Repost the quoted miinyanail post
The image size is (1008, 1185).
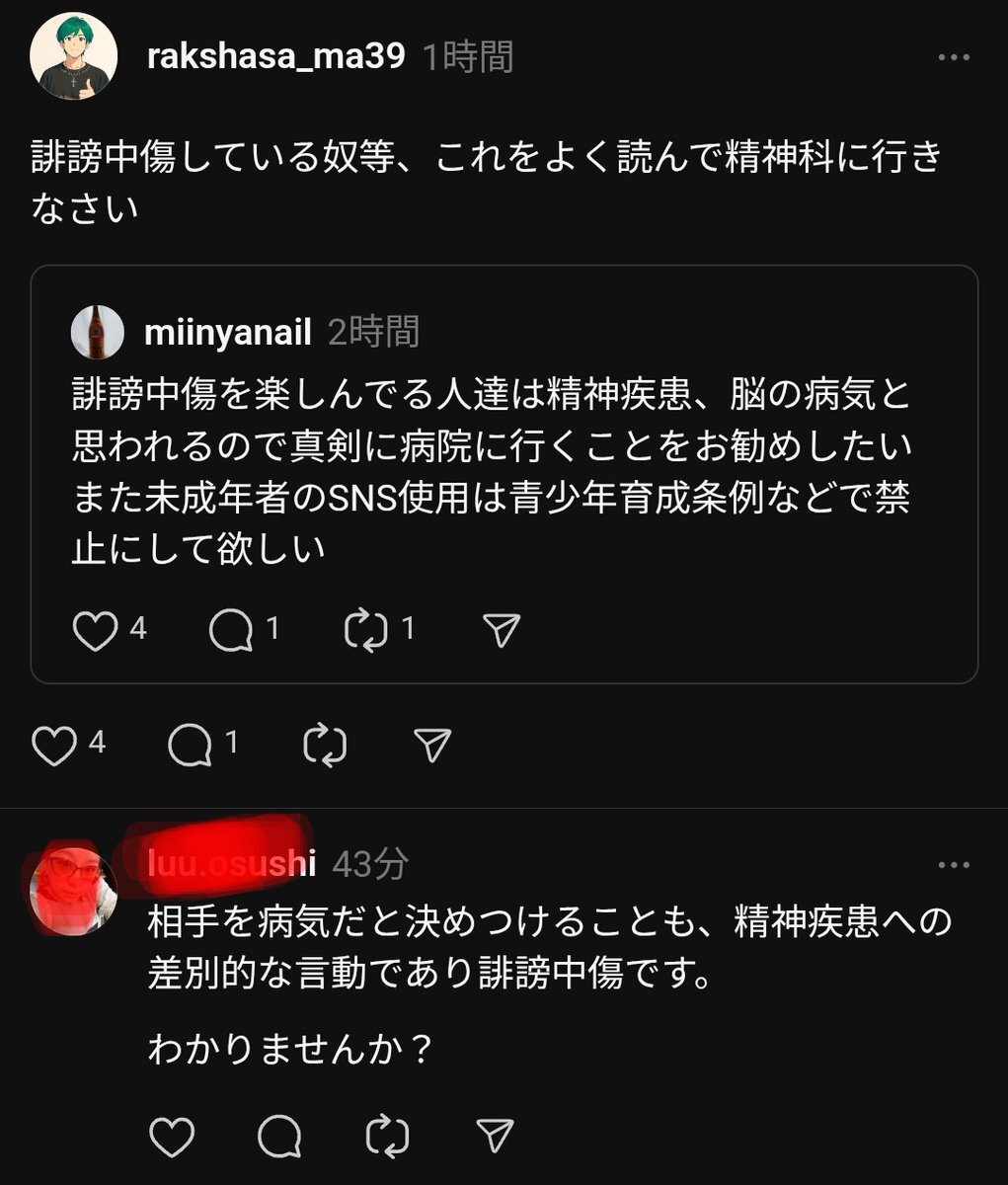[366, 631]
